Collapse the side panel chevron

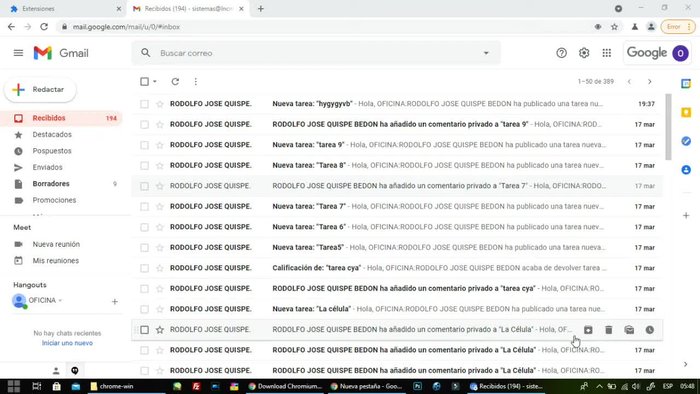coord(686,364)
